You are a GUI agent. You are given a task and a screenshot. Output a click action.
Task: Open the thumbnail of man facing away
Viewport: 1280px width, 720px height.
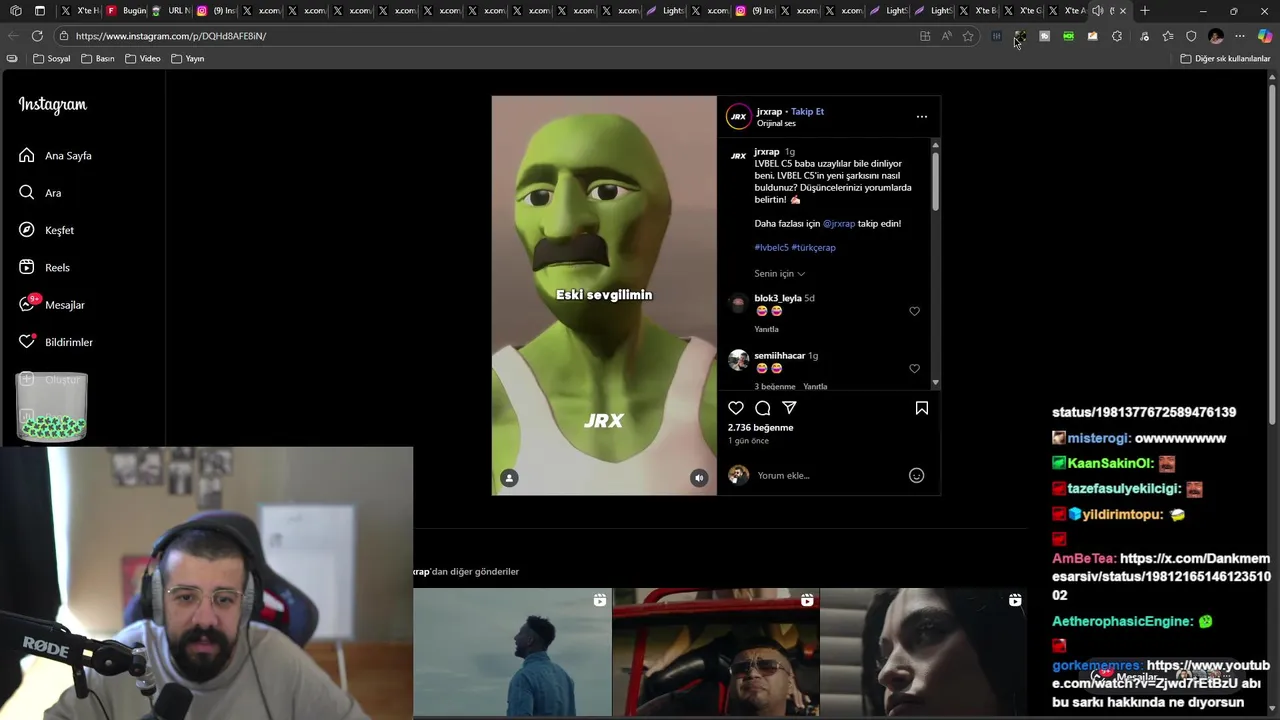click(512, 652)
